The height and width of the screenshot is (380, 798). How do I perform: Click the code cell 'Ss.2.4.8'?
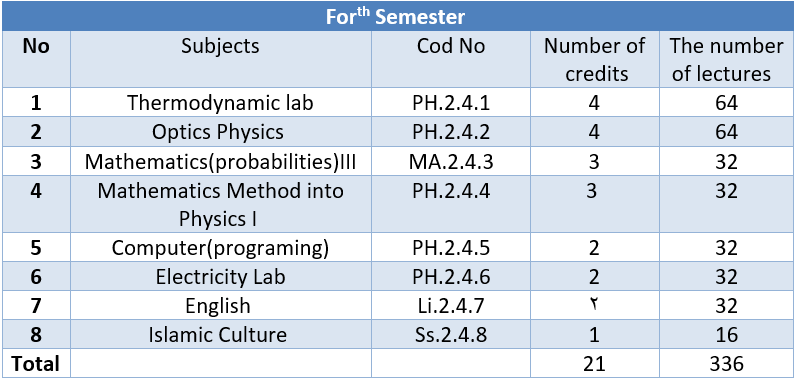point(451,335)
